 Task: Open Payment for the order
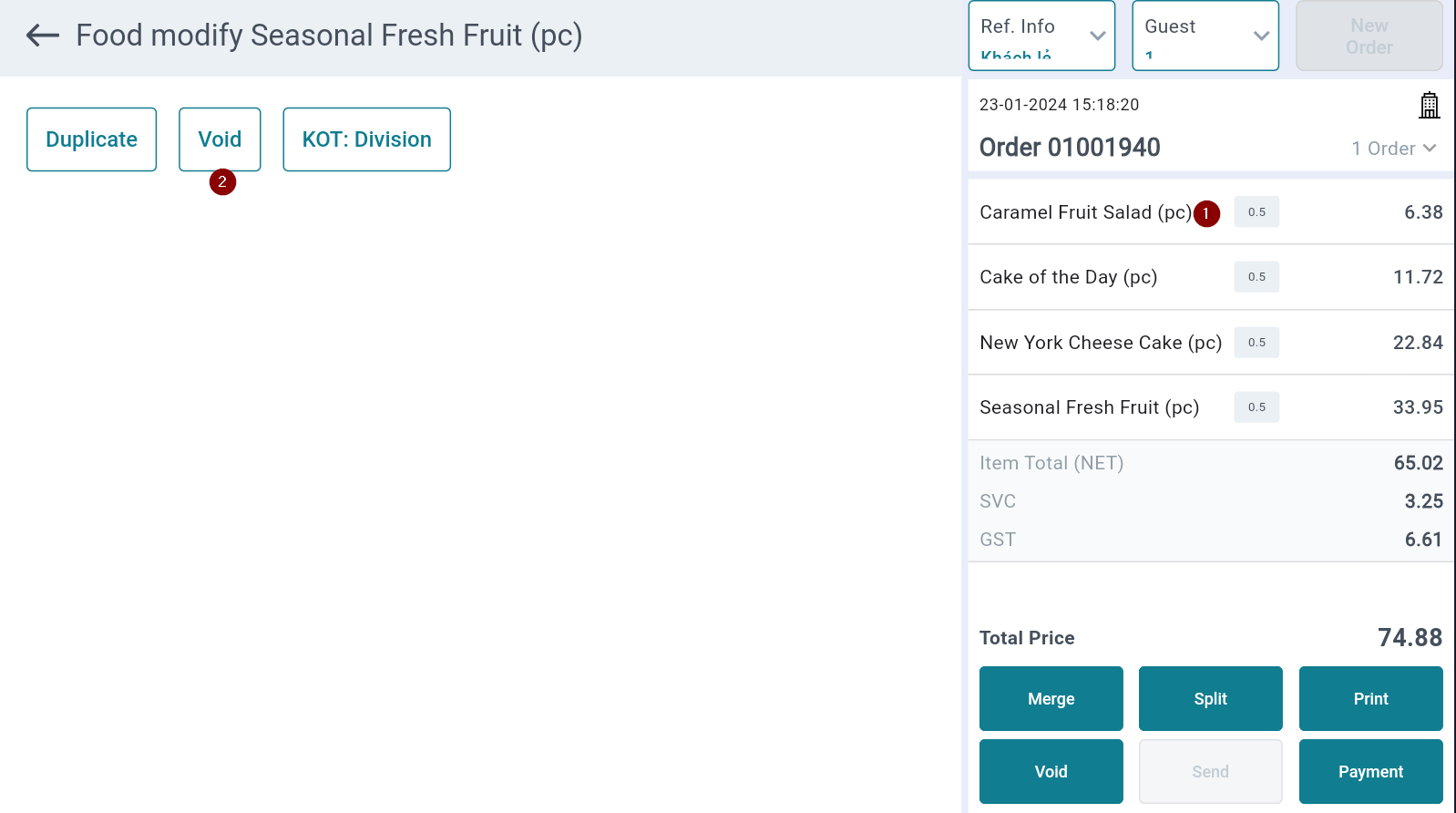coord(1370,772)
